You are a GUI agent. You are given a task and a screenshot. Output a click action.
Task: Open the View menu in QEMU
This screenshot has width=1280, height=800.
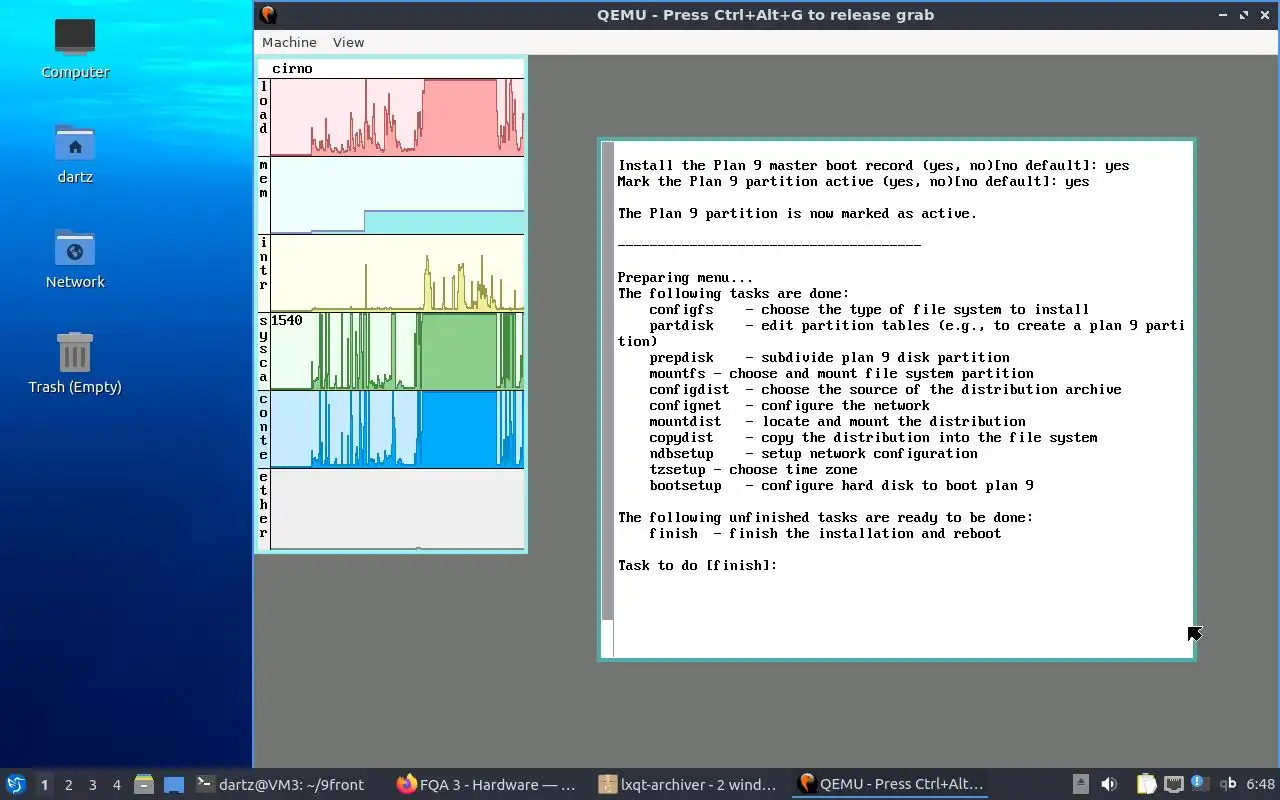(x=348, y=42)
